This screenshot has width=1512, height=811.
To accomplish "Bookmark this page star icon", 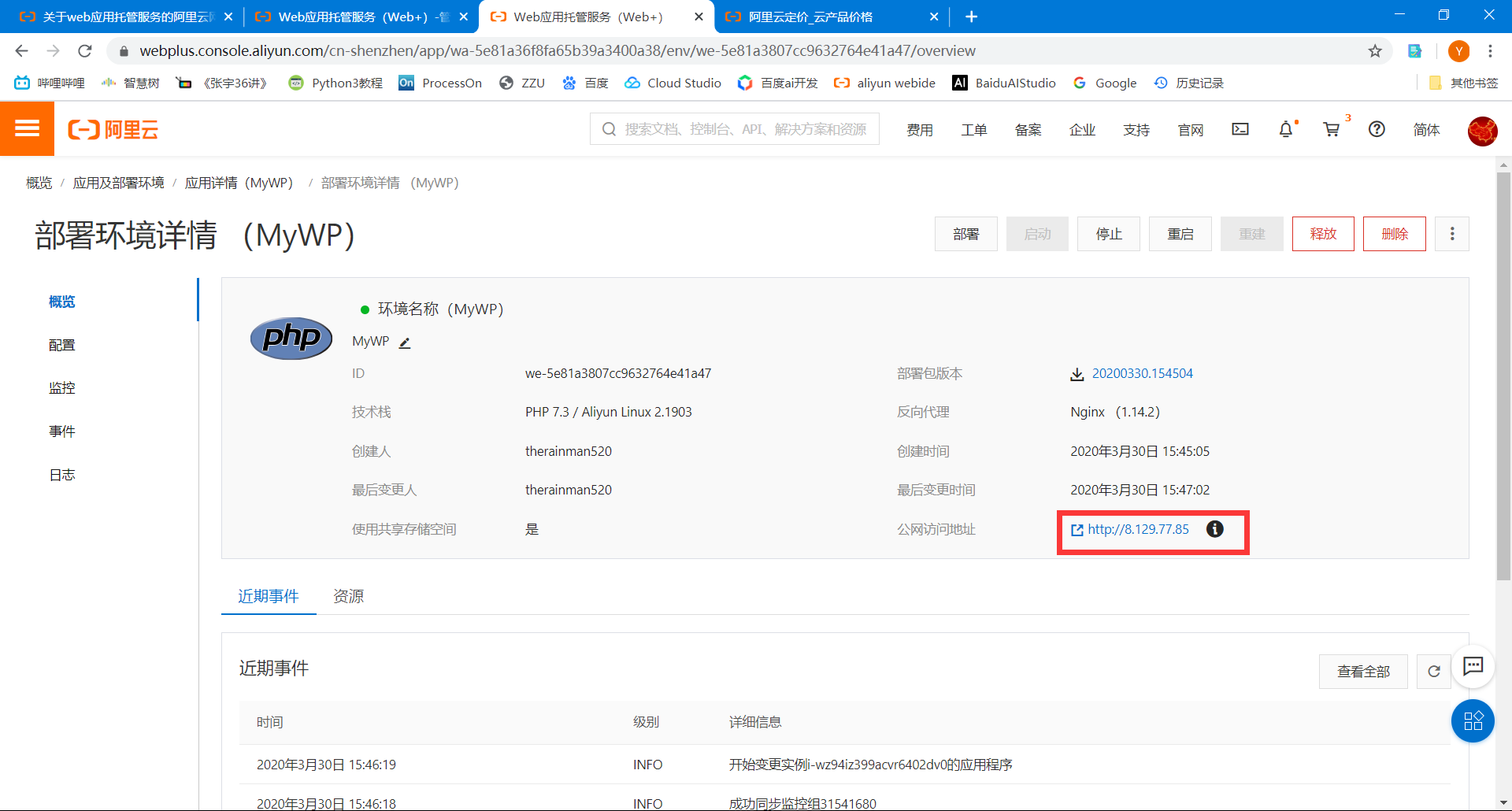I will tap(1375, 51).
